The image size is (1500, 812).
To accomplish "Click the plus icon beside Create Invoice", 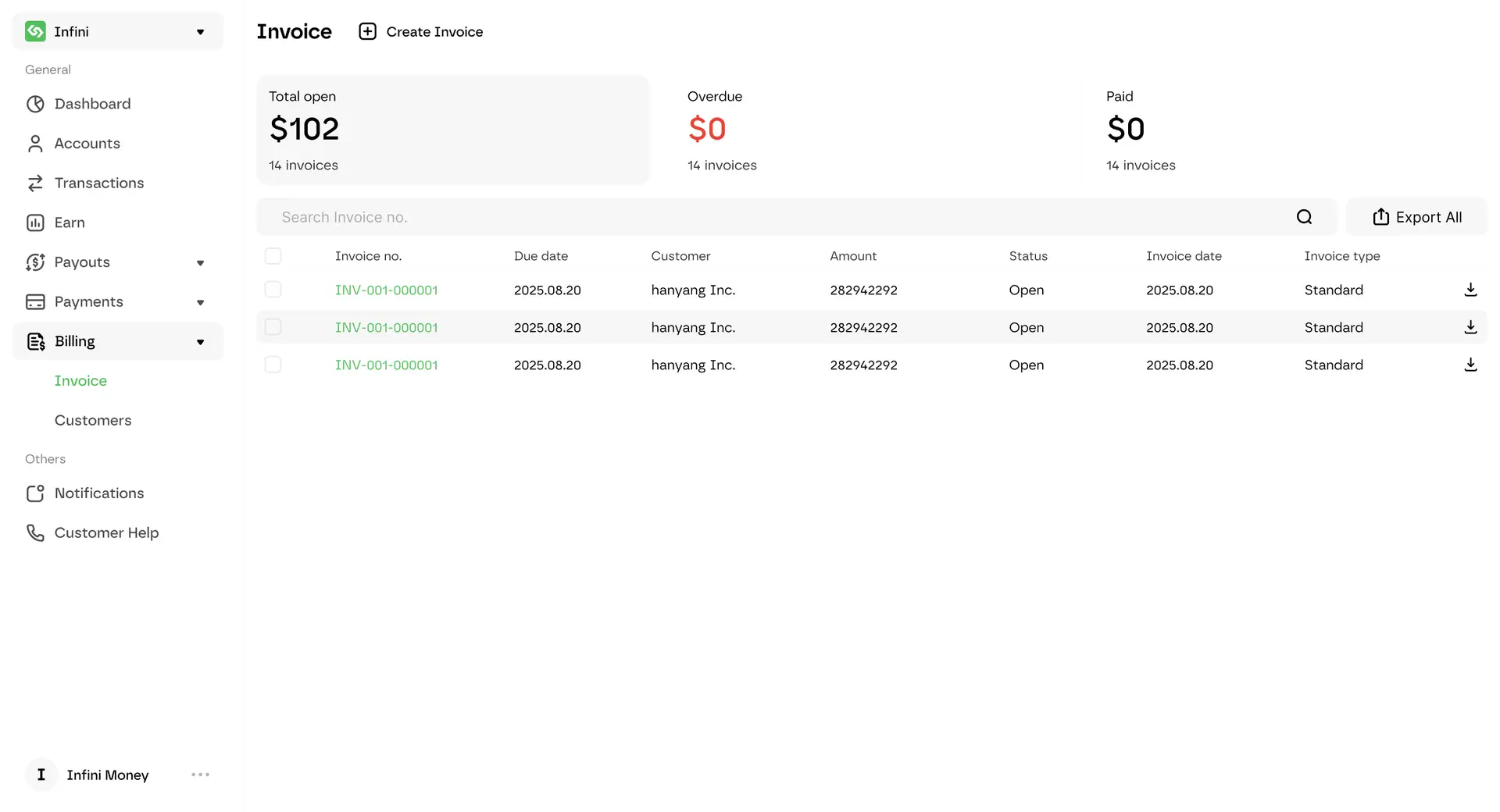I will (367, 31).
